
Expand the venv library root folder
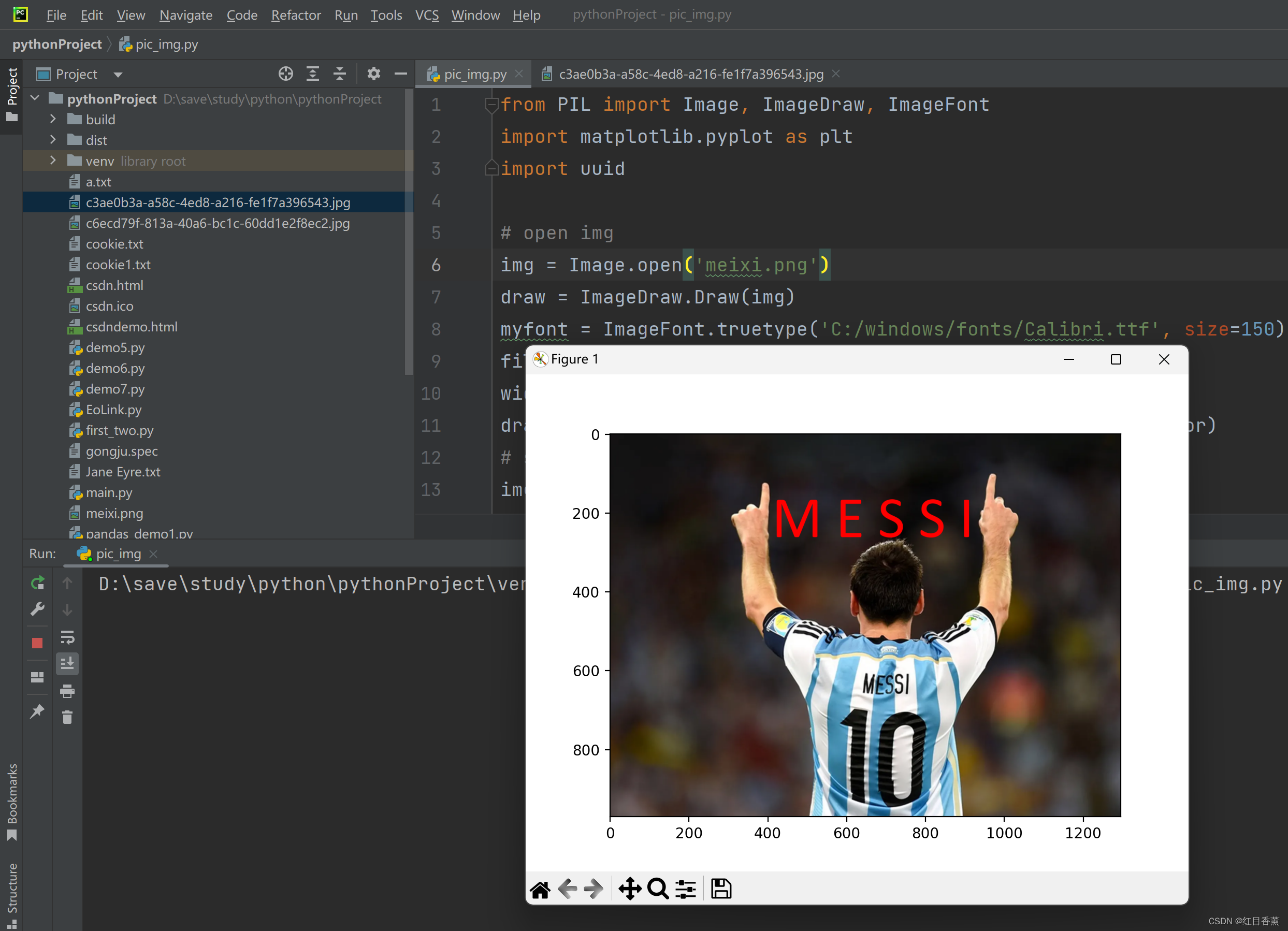tap(53, 161)
